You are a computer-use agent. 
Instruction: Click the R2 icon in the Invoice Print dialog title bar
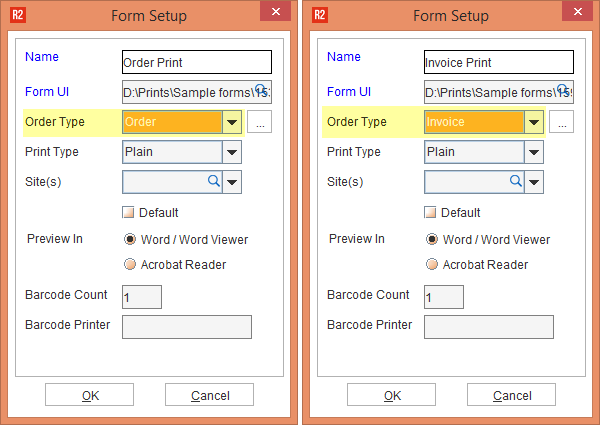pyautogui.click(x=318, y=15)
